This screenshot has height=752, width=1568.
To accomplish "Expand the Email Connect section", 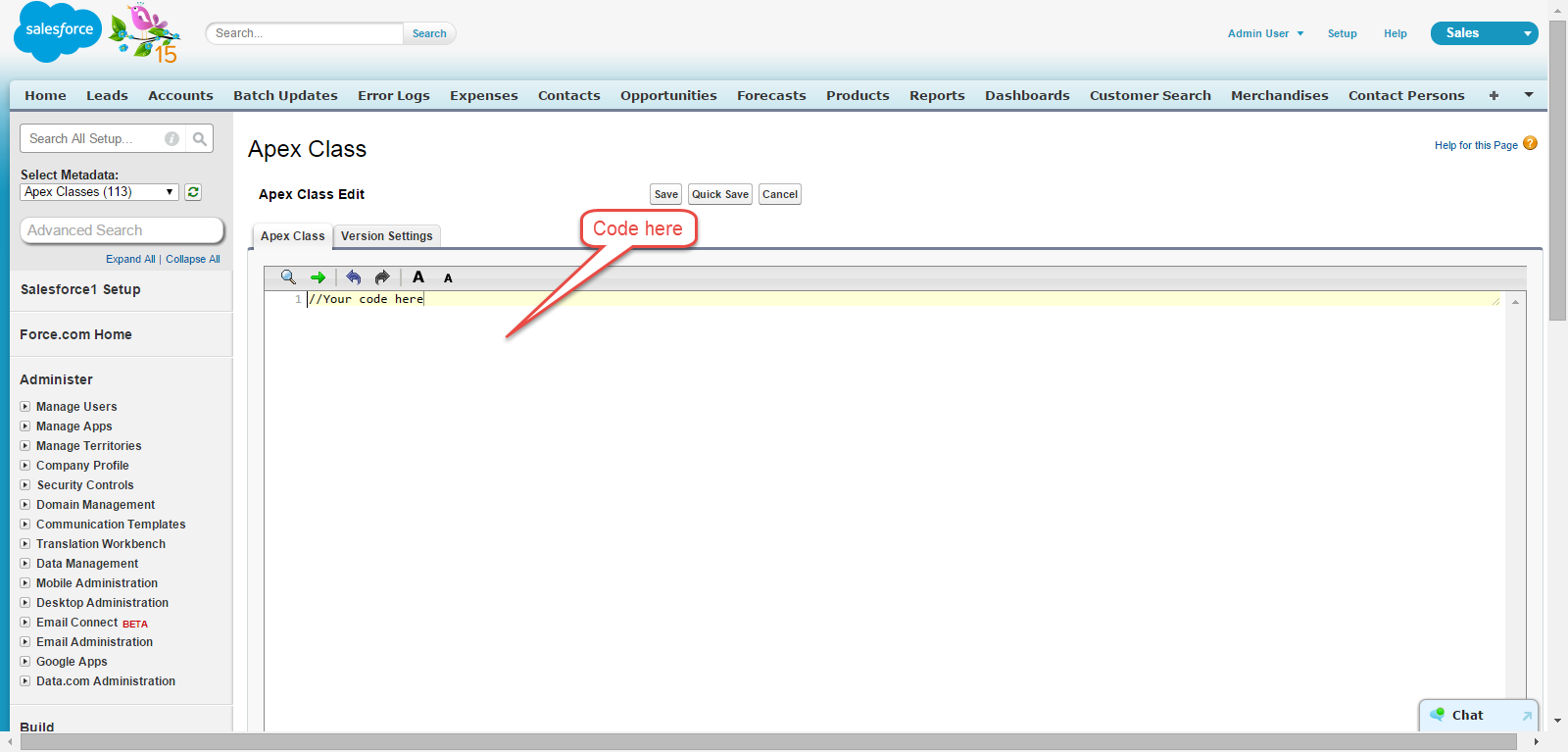I will coord(25,622).
